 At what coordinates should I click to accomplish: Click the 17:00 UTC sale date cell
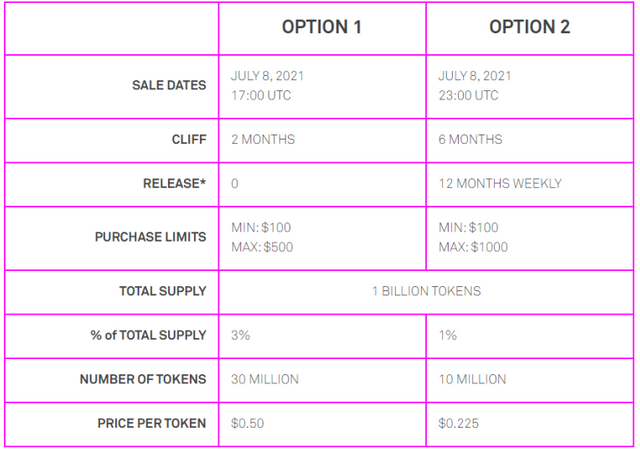pos(322,87)
